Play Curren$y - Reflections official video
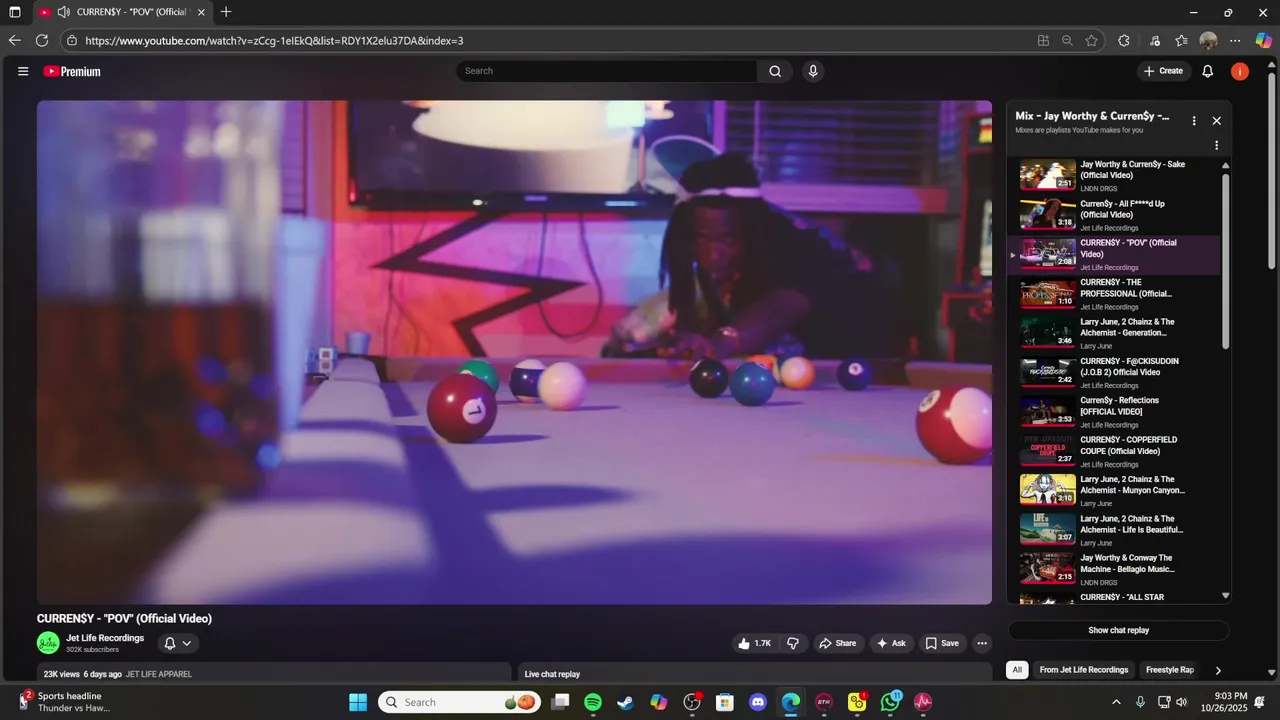 click(1115, 411)
